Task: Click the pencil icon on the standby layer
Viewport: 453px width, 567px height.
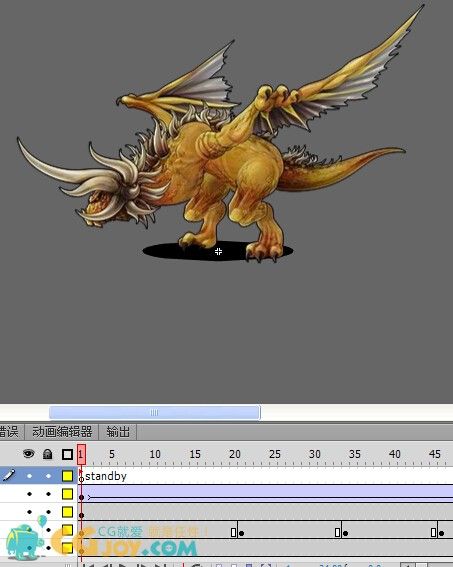Action: [9, 475]
